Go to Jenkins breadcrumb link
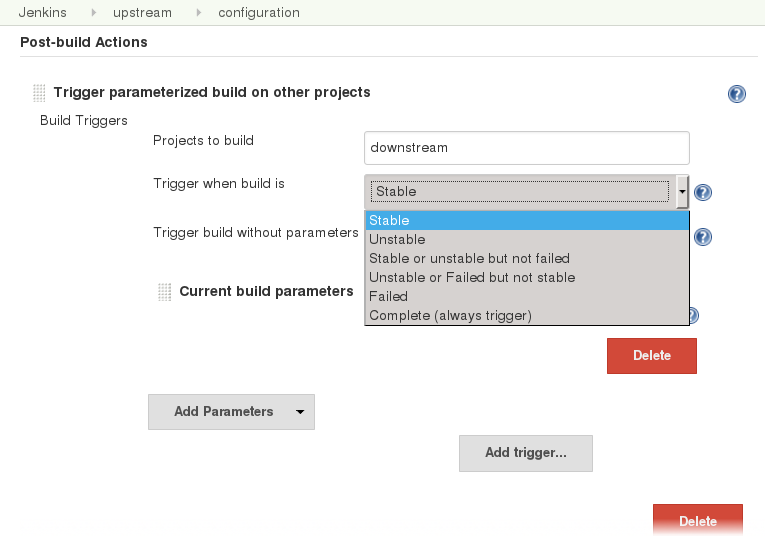This screenshot has width=765, height=546. click(x=42, y=13)
